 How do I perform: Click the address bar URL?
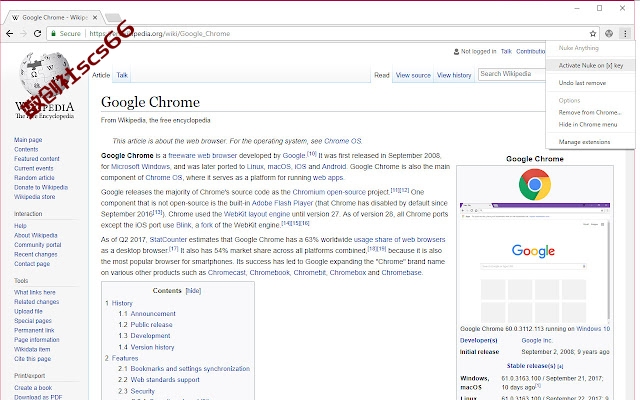(160, 33)
